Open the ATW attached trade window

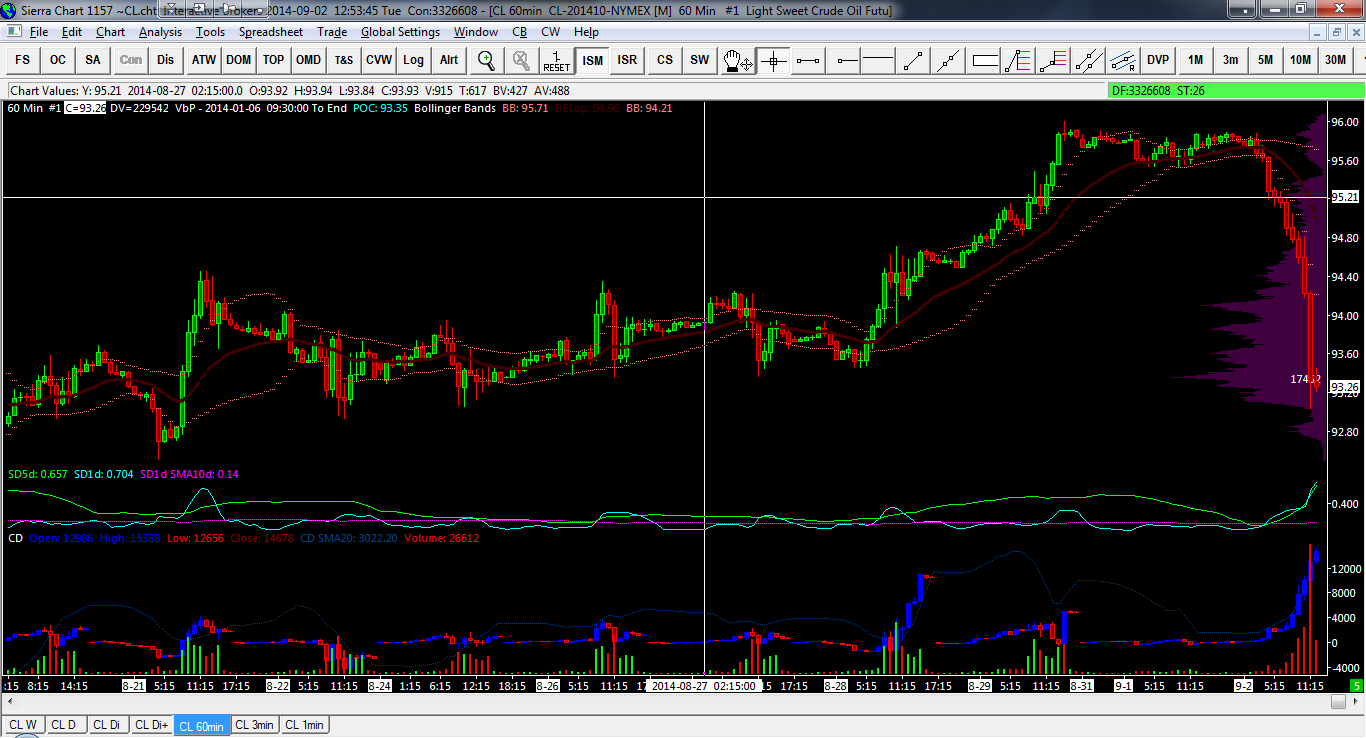click(x=204, y=60)
